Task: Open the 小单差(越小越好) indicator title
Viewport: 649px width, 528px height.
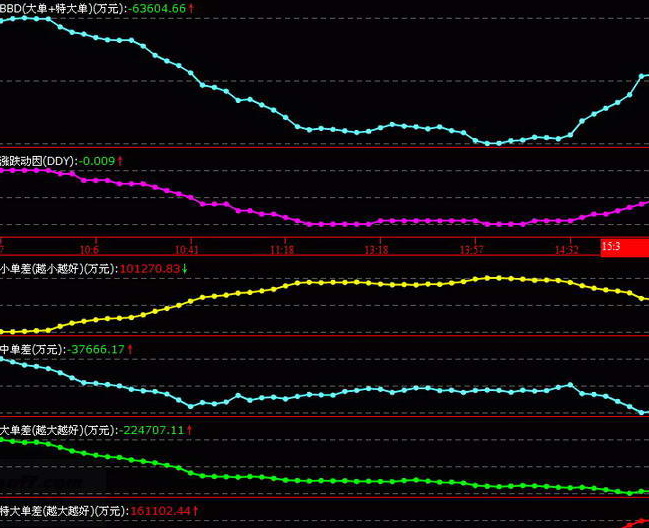Action: [58, 269]
